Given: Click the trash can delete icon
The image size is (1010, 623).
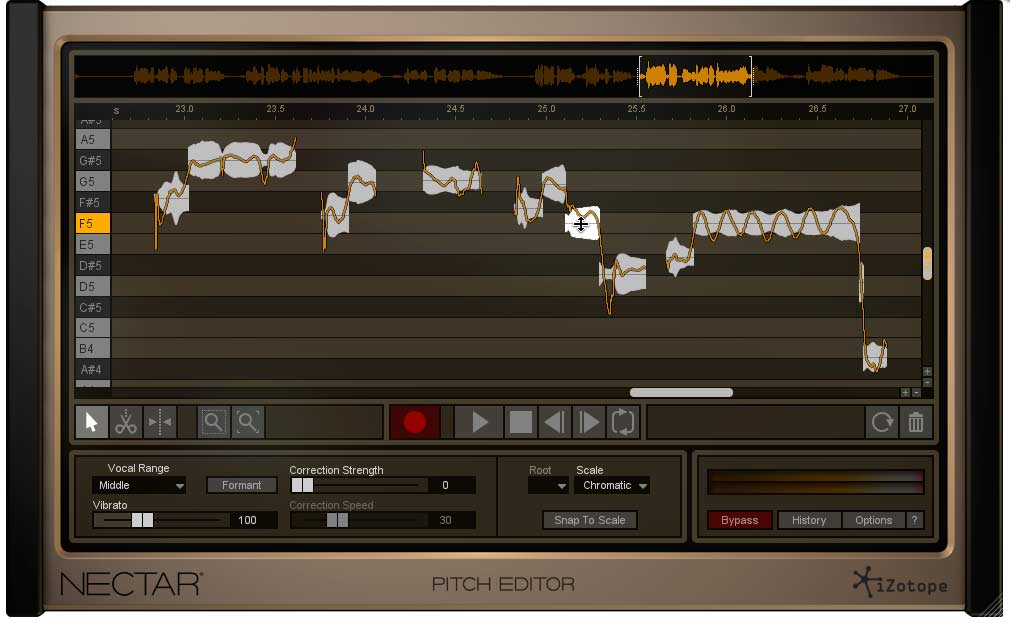Looking at the screenshot, I should (916, 422).
